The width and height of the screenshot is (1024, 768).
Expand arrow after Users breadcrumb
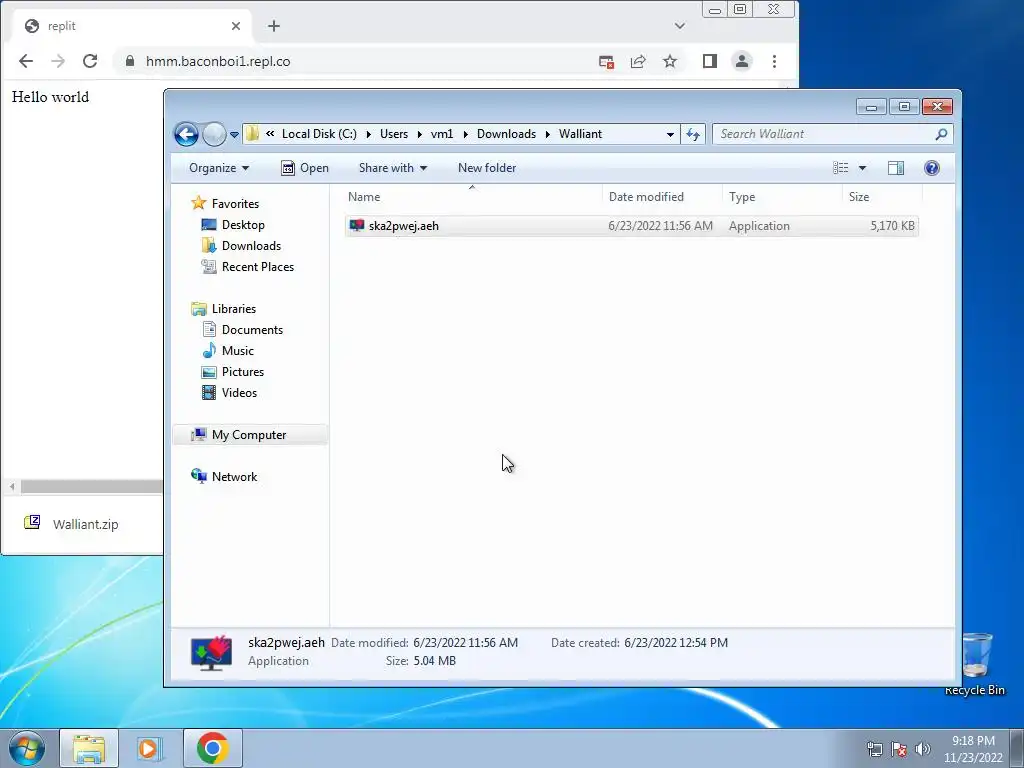419,135
